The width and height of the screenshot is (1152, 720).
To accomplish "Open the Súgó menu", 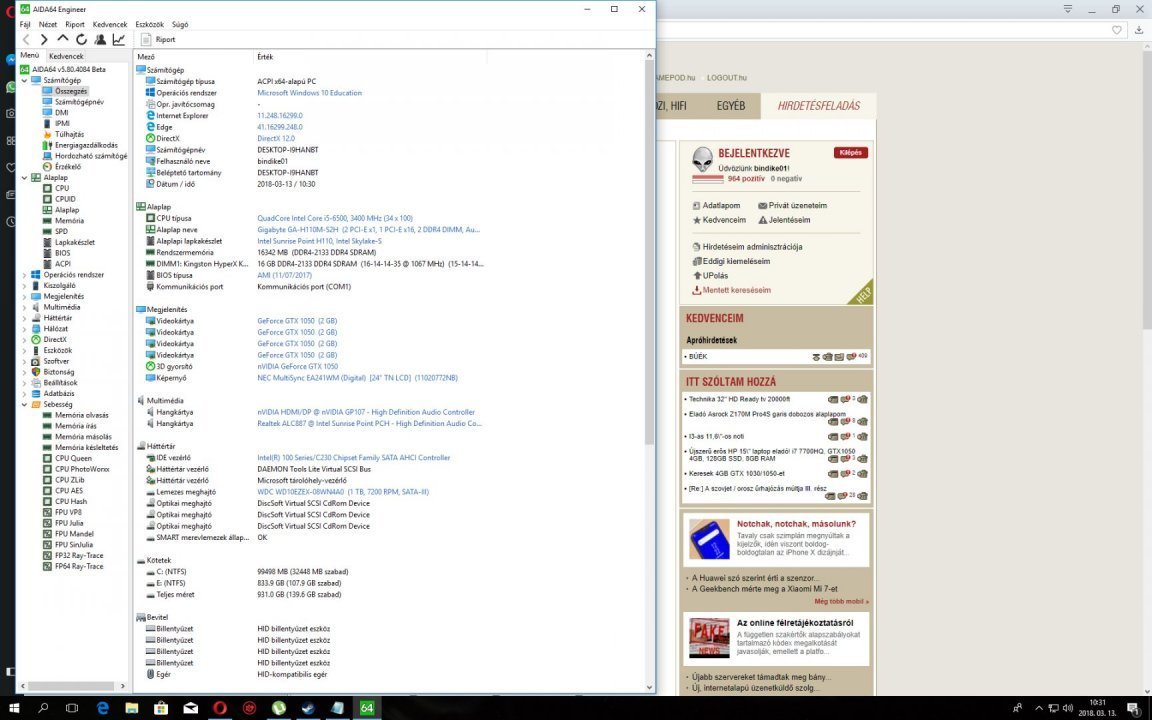I will (x=180, y=24).
